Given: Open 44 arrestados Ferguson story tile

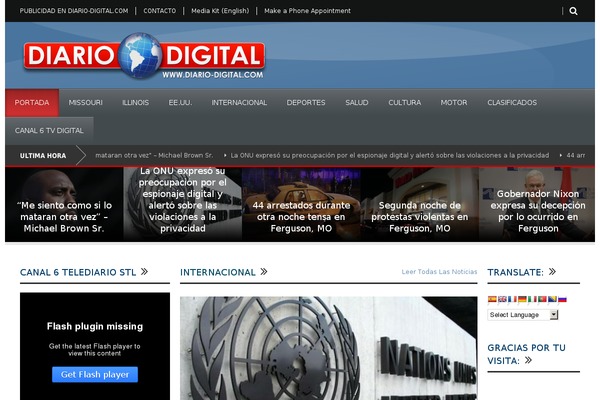Looking at the screenshot, I should [301, 204].
